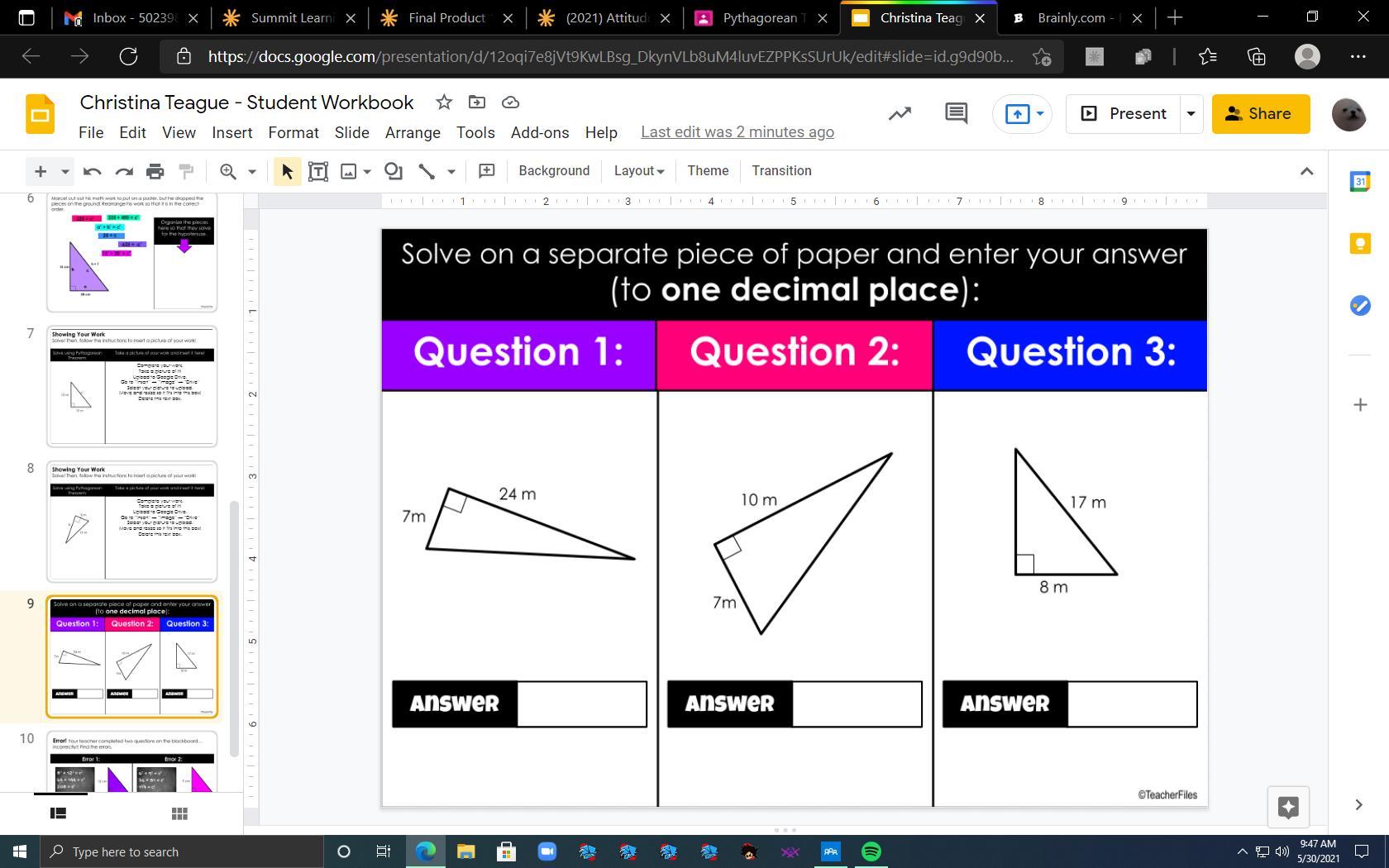Expand the present to meeting dropdown arrow
The height and width of the screenshot is (868, 1389).
pos(1040,114)
